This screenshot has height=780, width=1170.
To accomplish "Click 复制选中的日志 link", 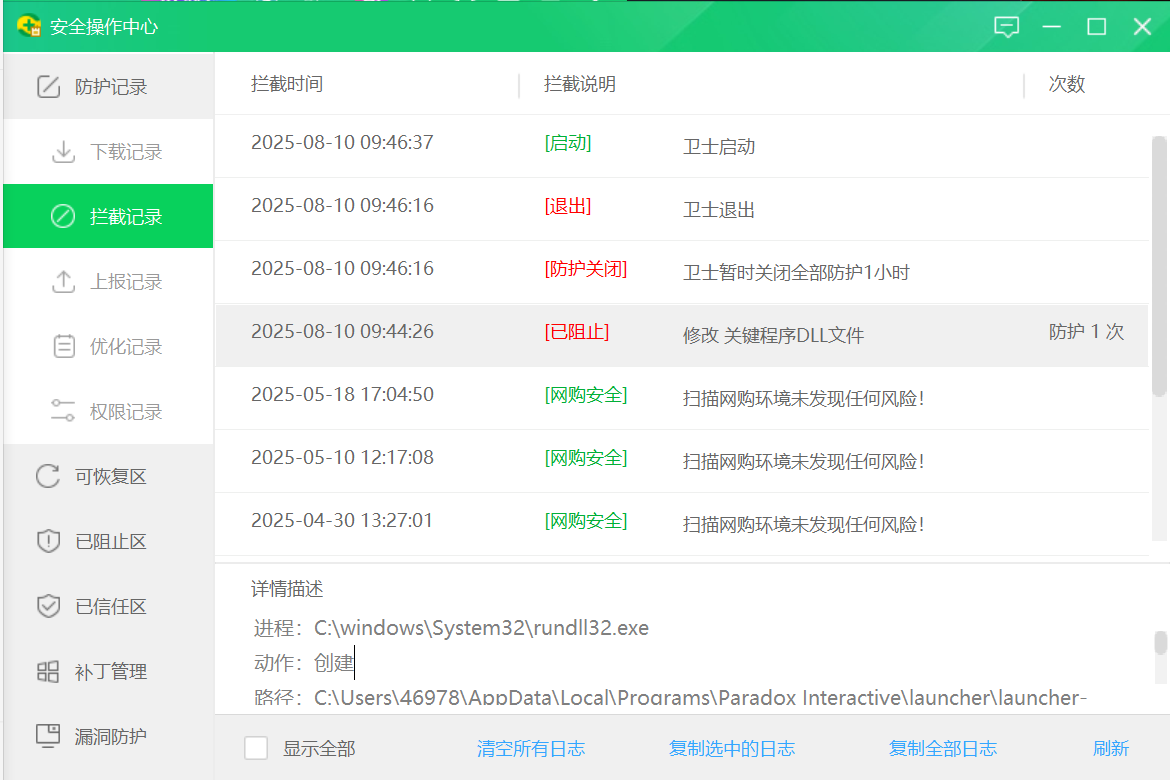I will 732,748.
